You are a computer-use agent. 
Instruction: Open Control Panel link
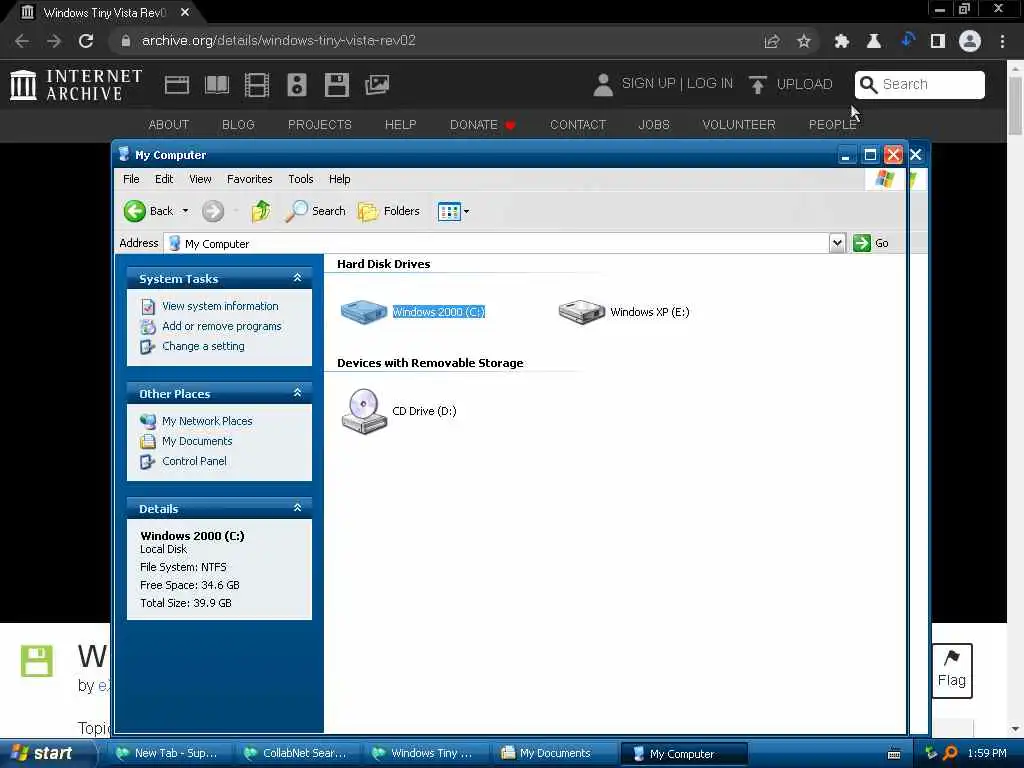[194, 461]
